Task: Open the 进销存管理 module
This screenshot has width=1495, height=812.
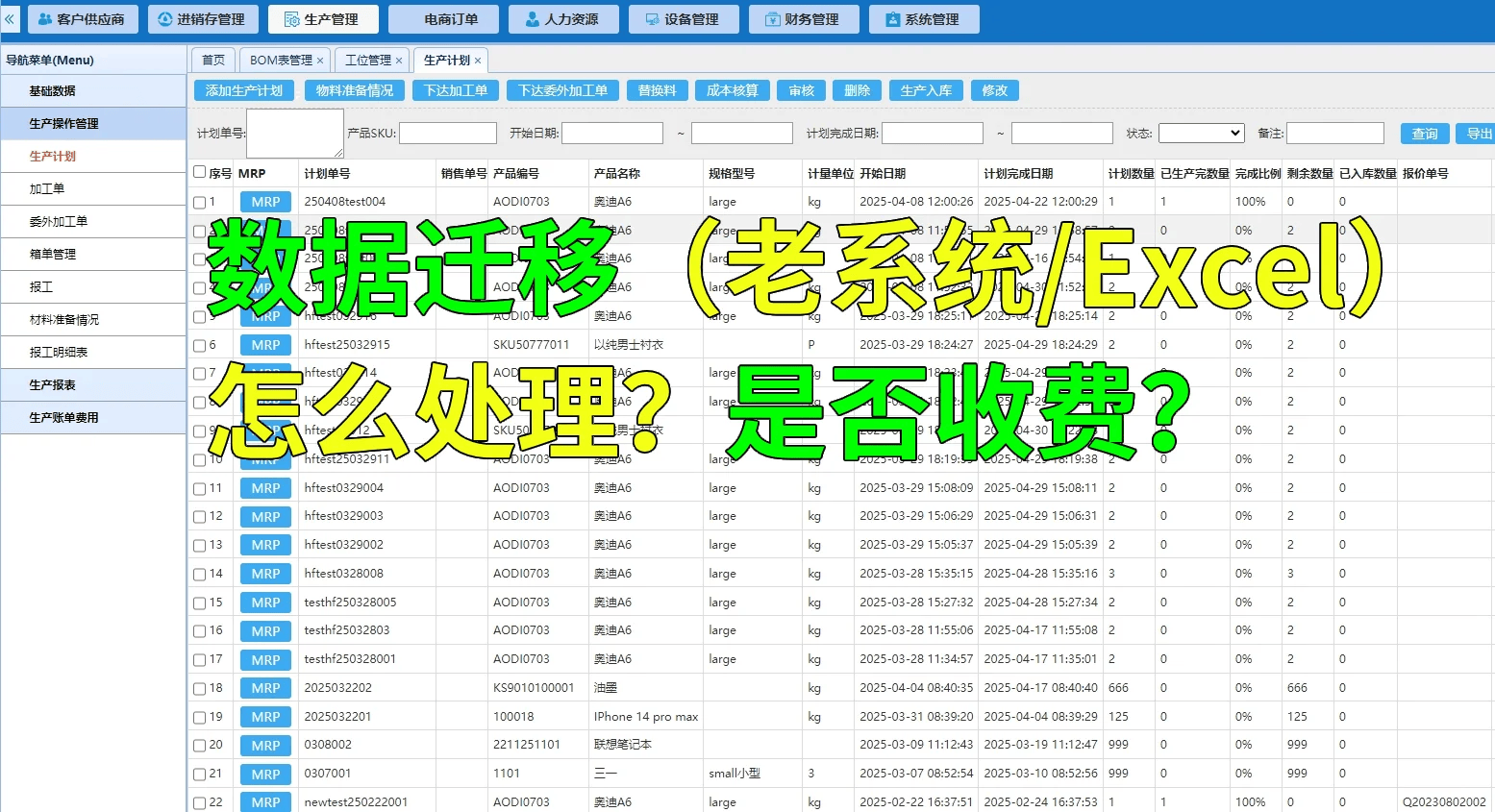Action: 203,19
